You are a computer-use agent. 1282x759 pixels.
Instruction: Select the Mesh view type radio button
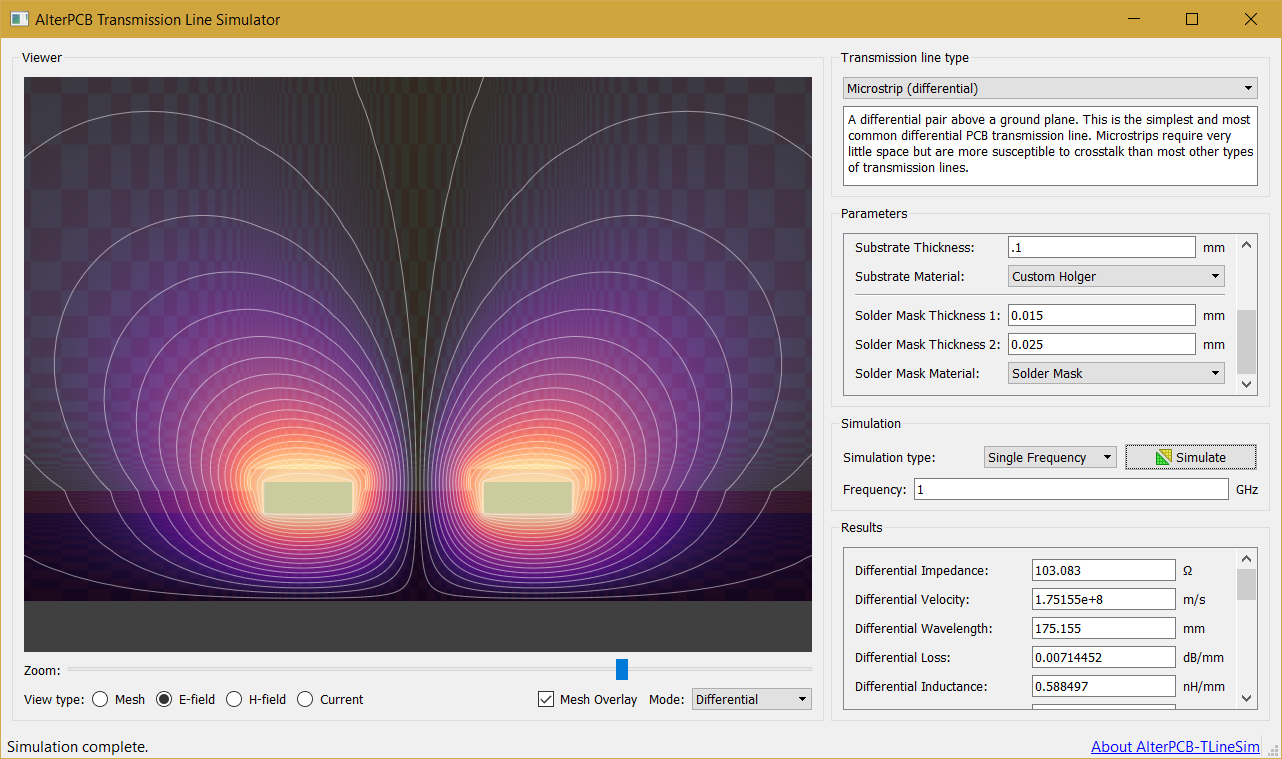pyautogui.click(x=100, y=700)
